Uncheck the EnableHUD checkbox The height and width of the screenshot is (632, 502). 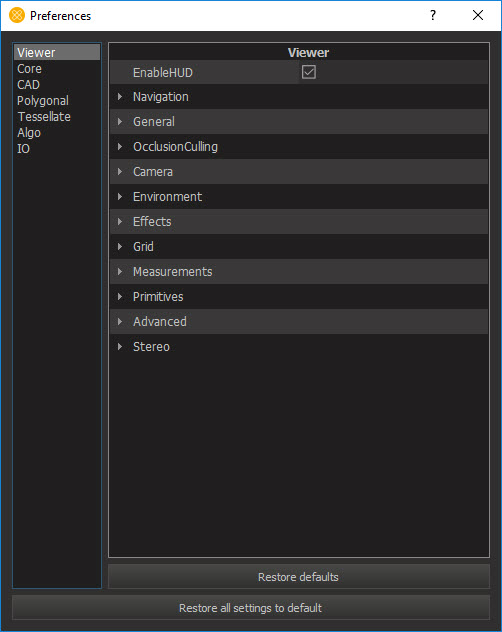pos(308,72)
